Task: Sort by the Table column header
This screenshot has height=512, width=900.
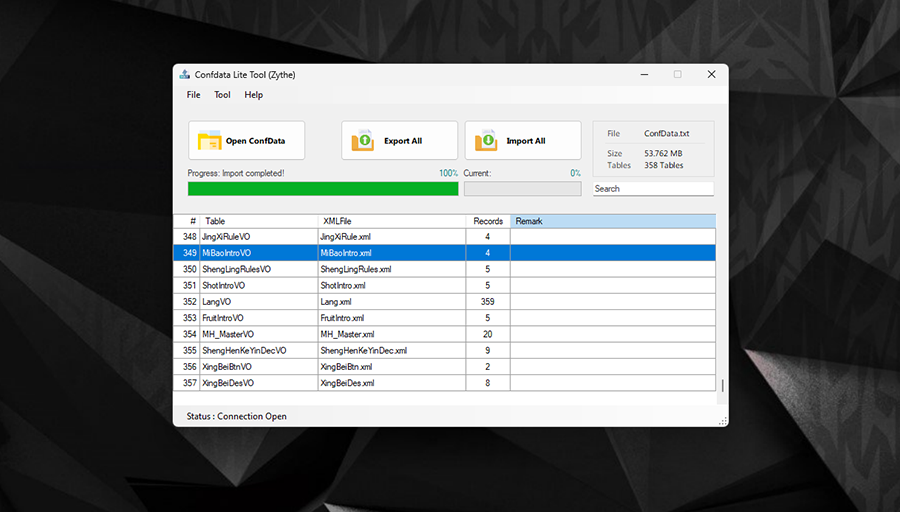Action: (x=259, y=221)
